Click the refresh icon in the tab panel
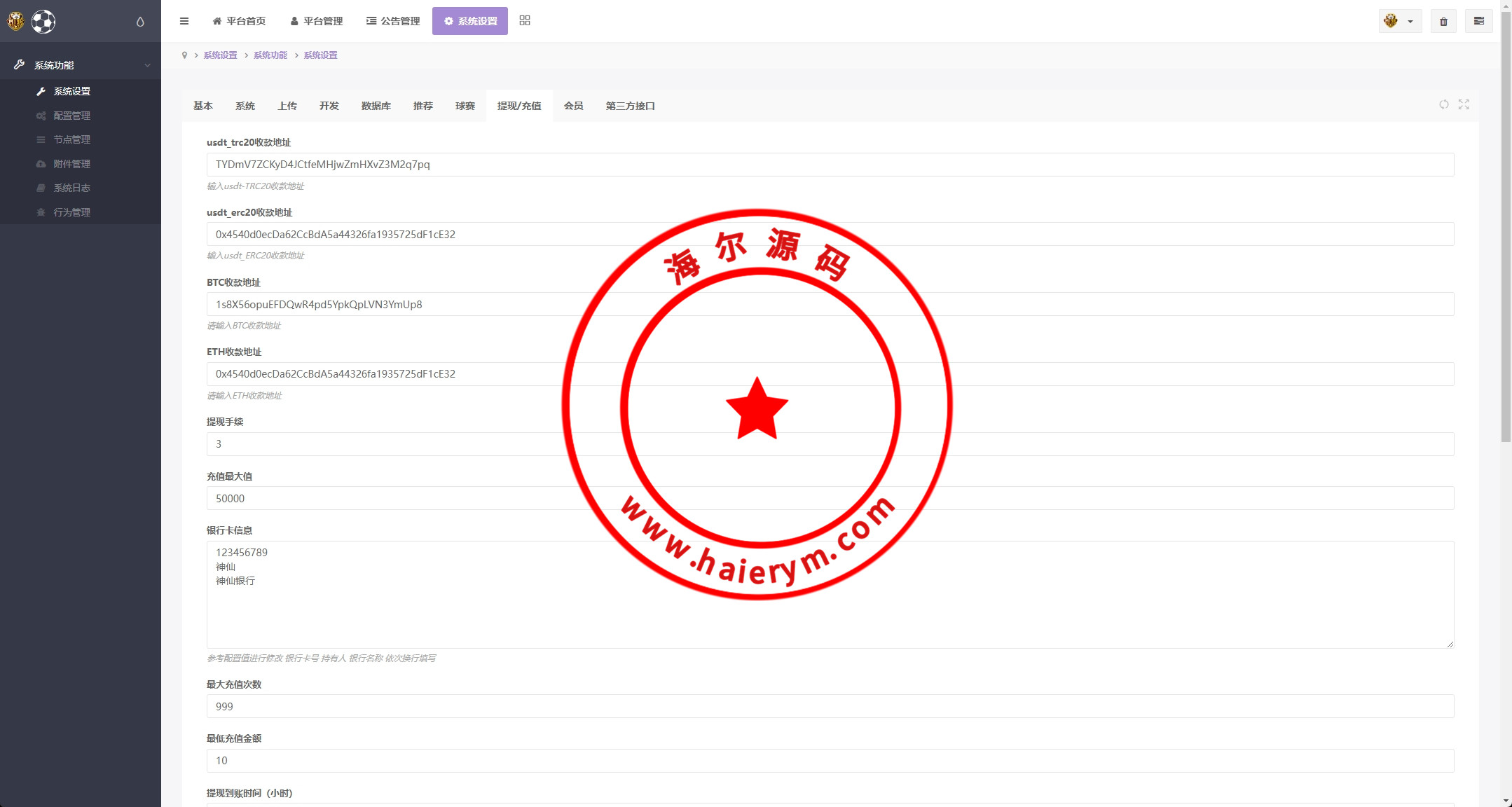 click(x=1444, y=104)
